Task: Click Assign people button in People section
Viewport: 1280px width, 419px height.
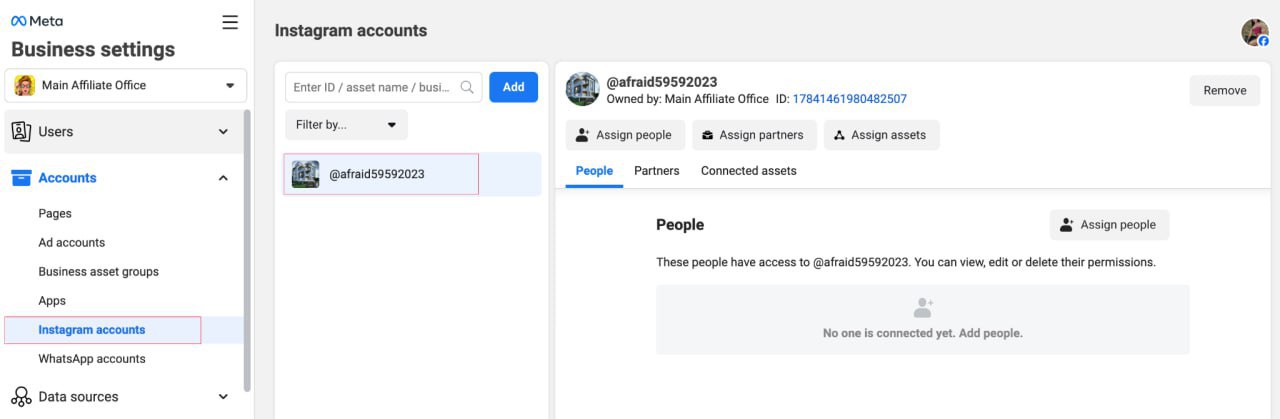Action: point(1109,225)
